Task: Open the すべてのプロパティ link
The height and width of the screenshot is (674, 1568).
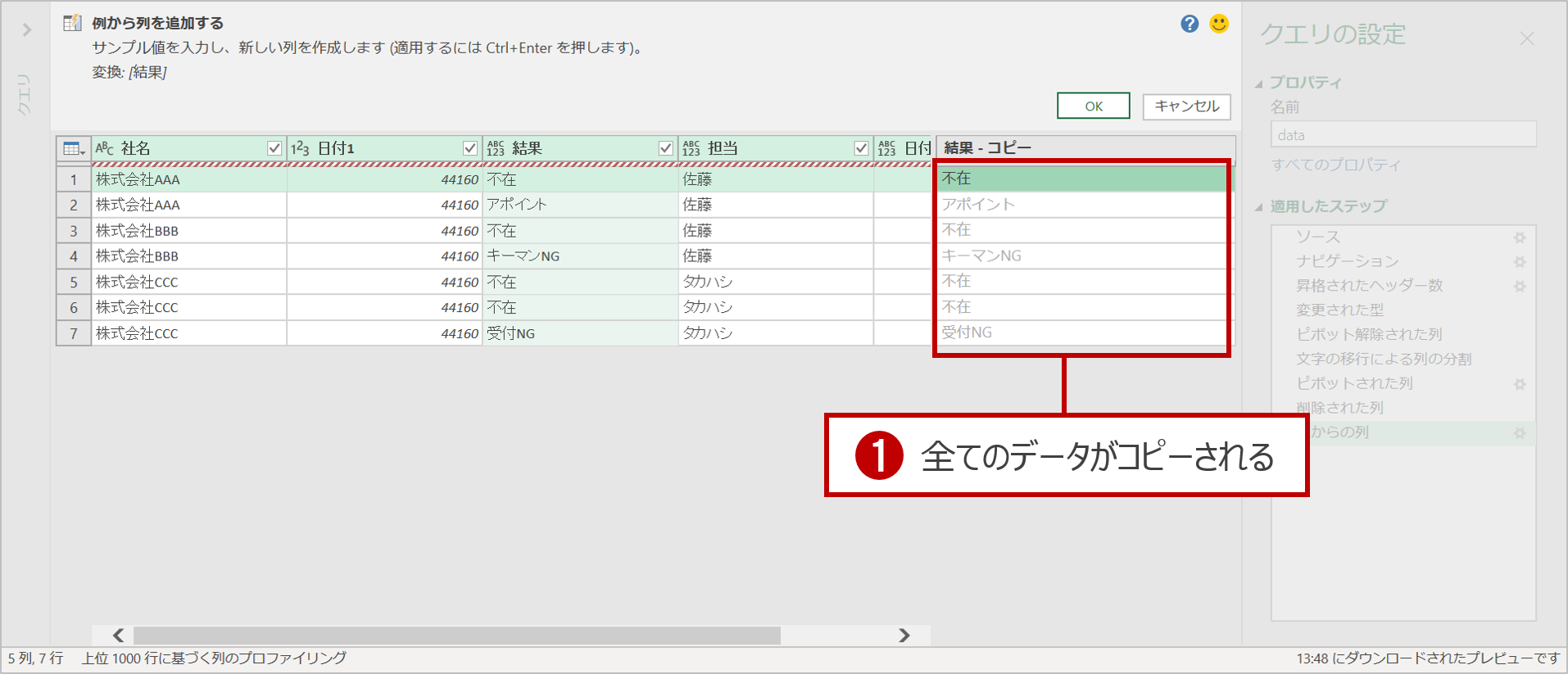Action: tap(1336, 165)
